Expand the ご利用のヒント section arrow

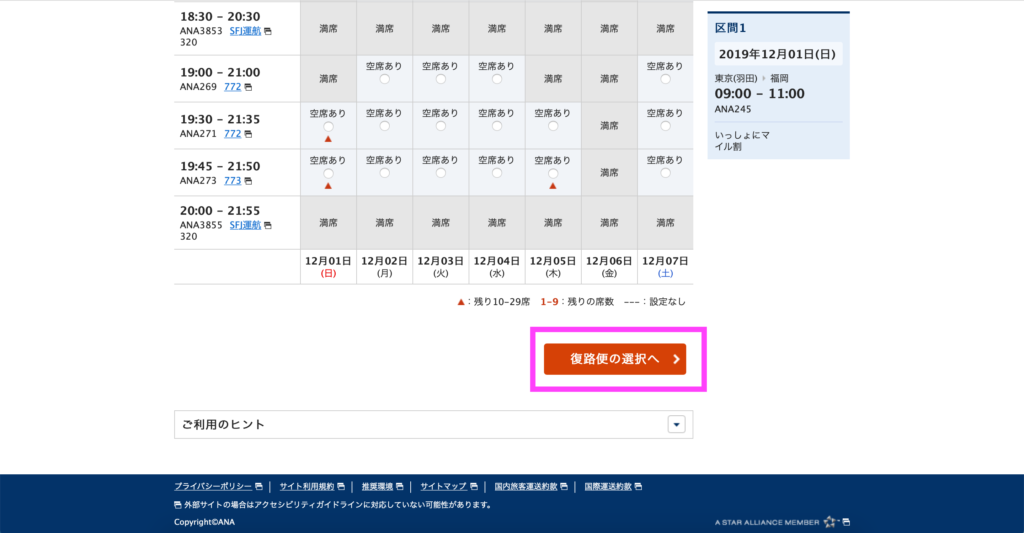click(x=676, y=425)
